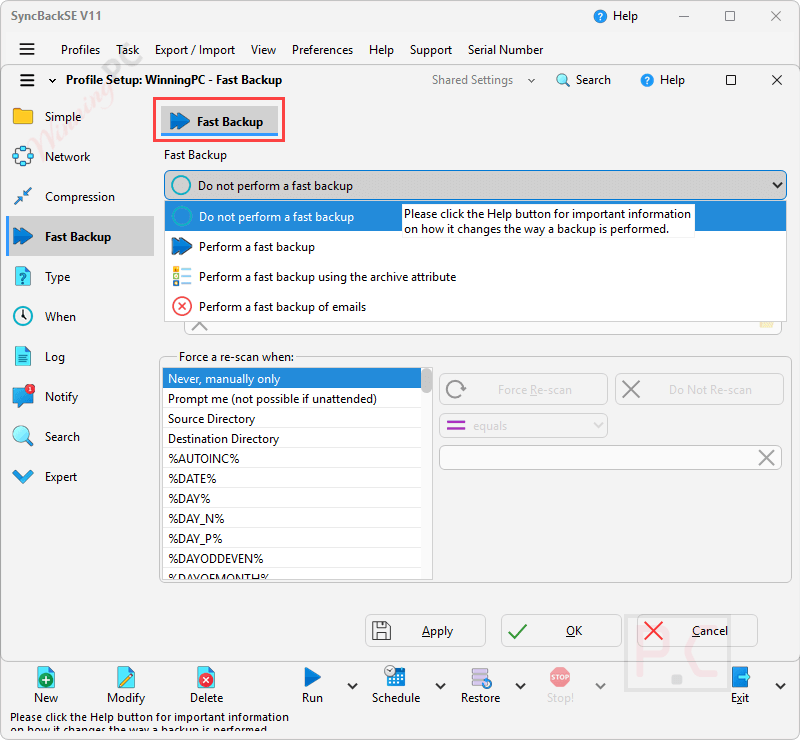Open the Serial Number menu

click(505, 50)
